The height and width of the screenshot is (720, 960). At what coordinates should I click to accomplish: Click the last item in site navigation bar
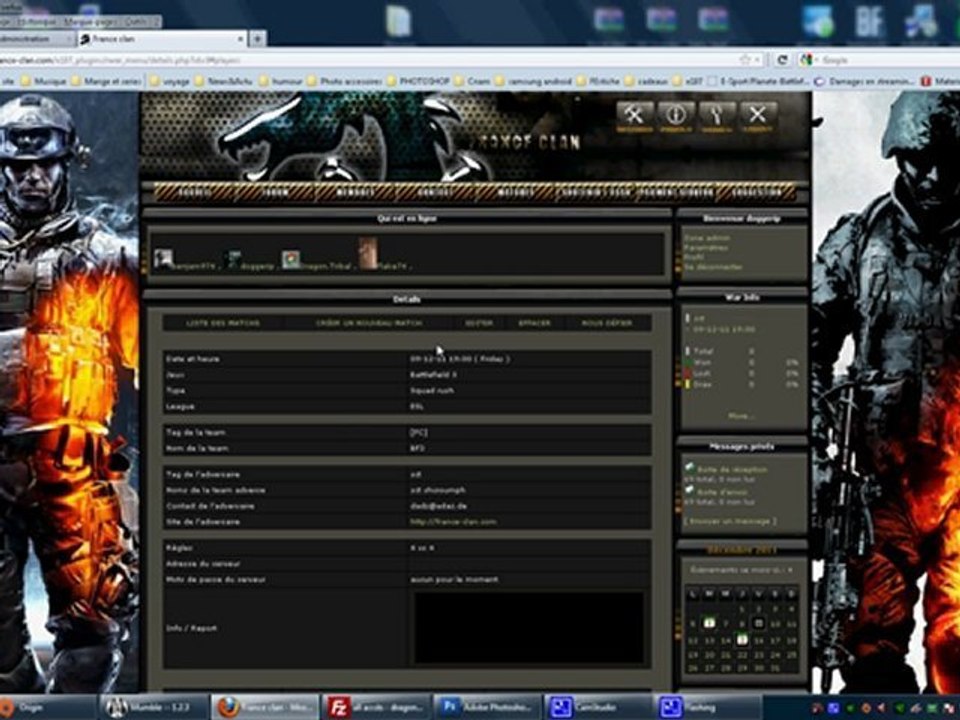757,193
